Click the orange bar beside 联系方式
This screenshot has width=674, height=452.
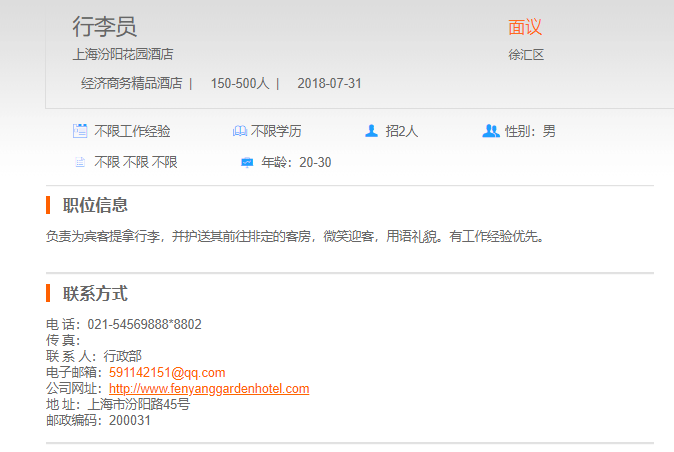click(x=48, y=293)
